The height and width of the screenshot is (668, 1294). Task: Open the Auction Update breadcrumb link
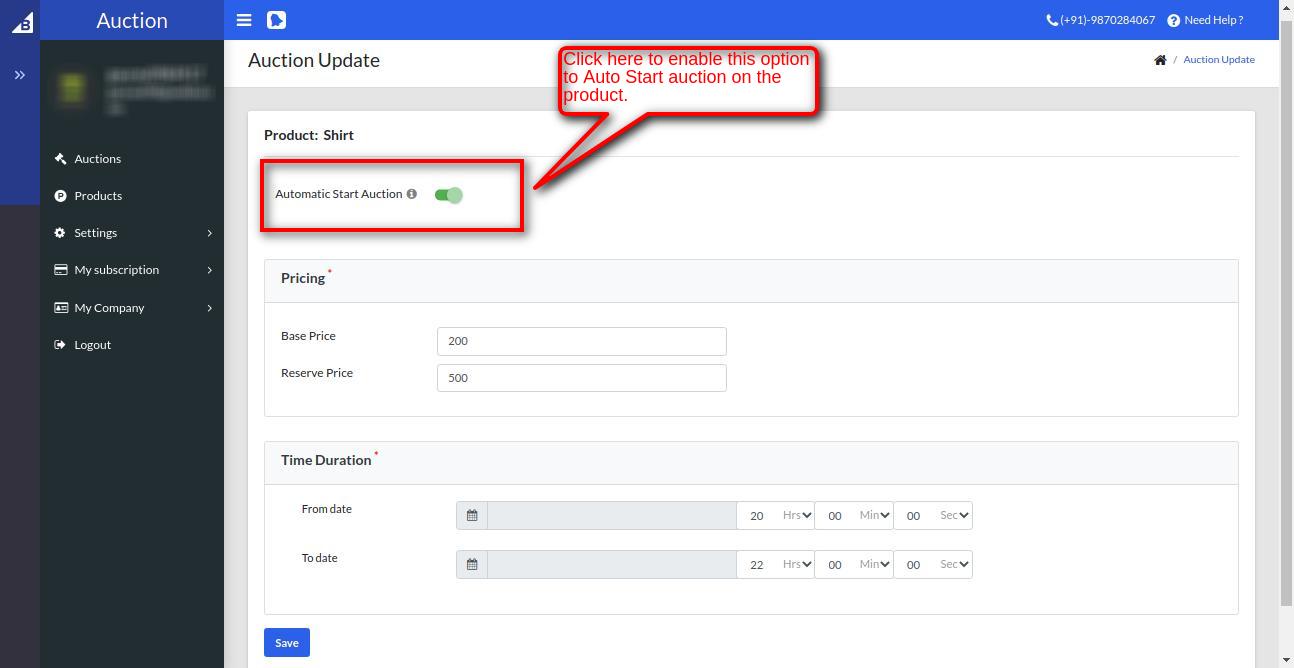[1219, 59]
